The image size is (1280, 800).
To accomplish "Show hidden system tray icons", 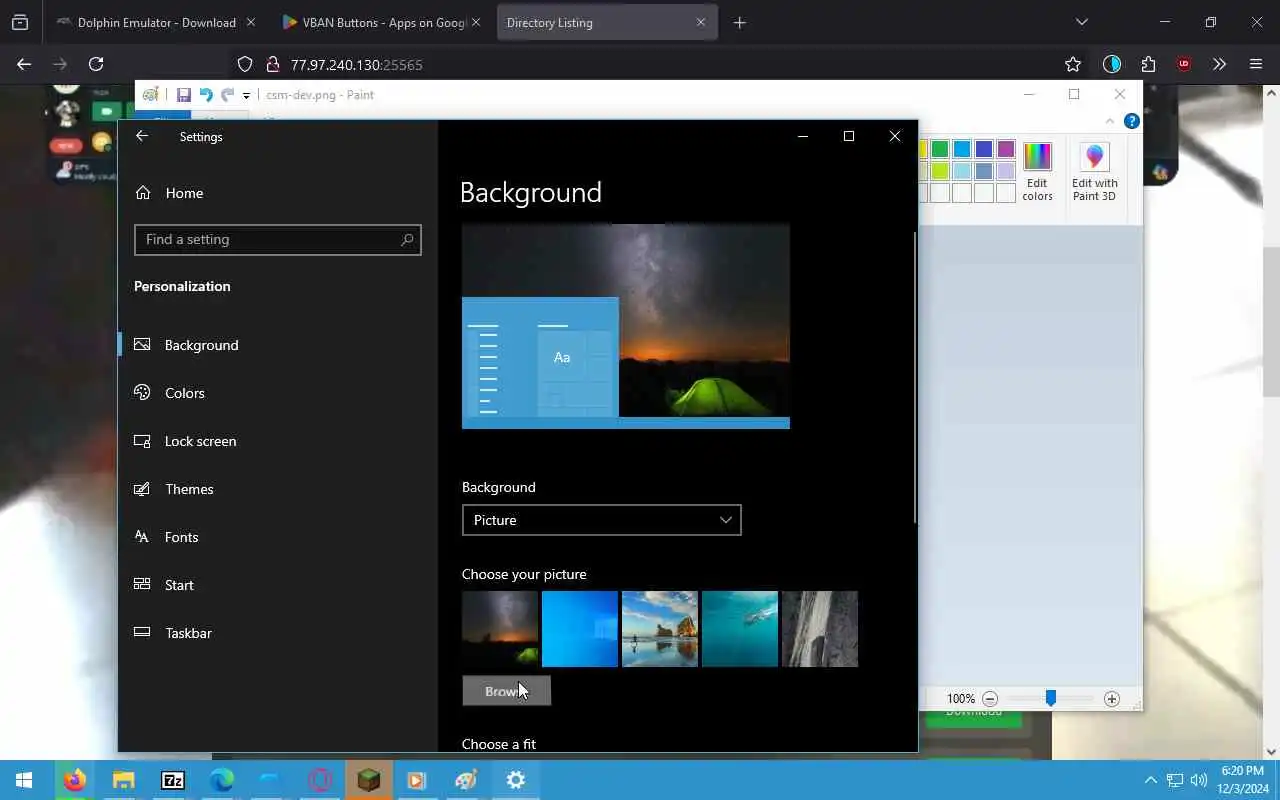I will pyautogui.click(x=1150, y=780).
